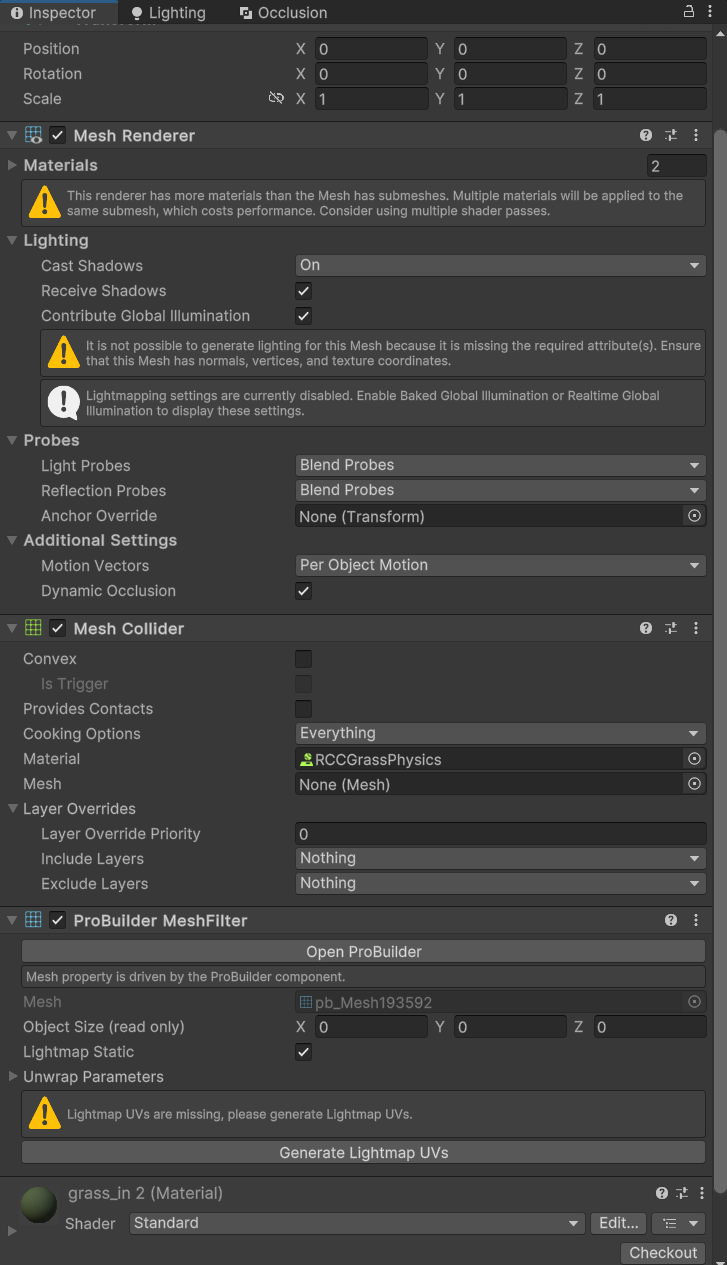Viewport: 727px width, 1265px height.
Task: Open object picker for RCCGrassPhysics material
Action: pyautogui.click(x=694, y=759)
